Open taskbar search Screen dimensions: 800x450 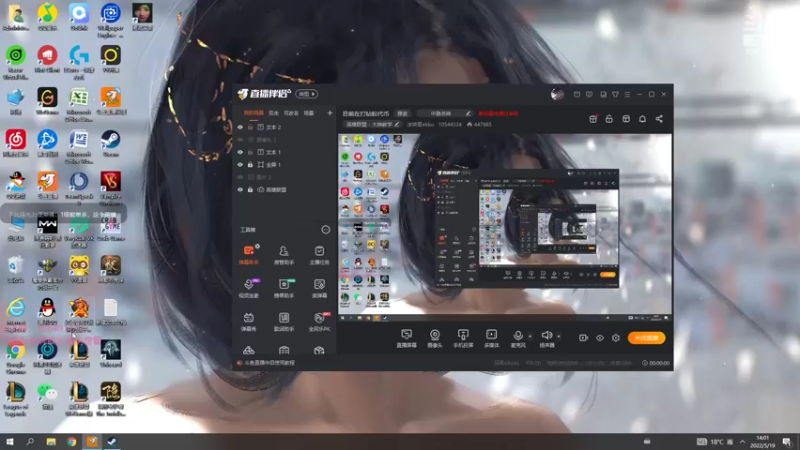click(x=30, y=442)
